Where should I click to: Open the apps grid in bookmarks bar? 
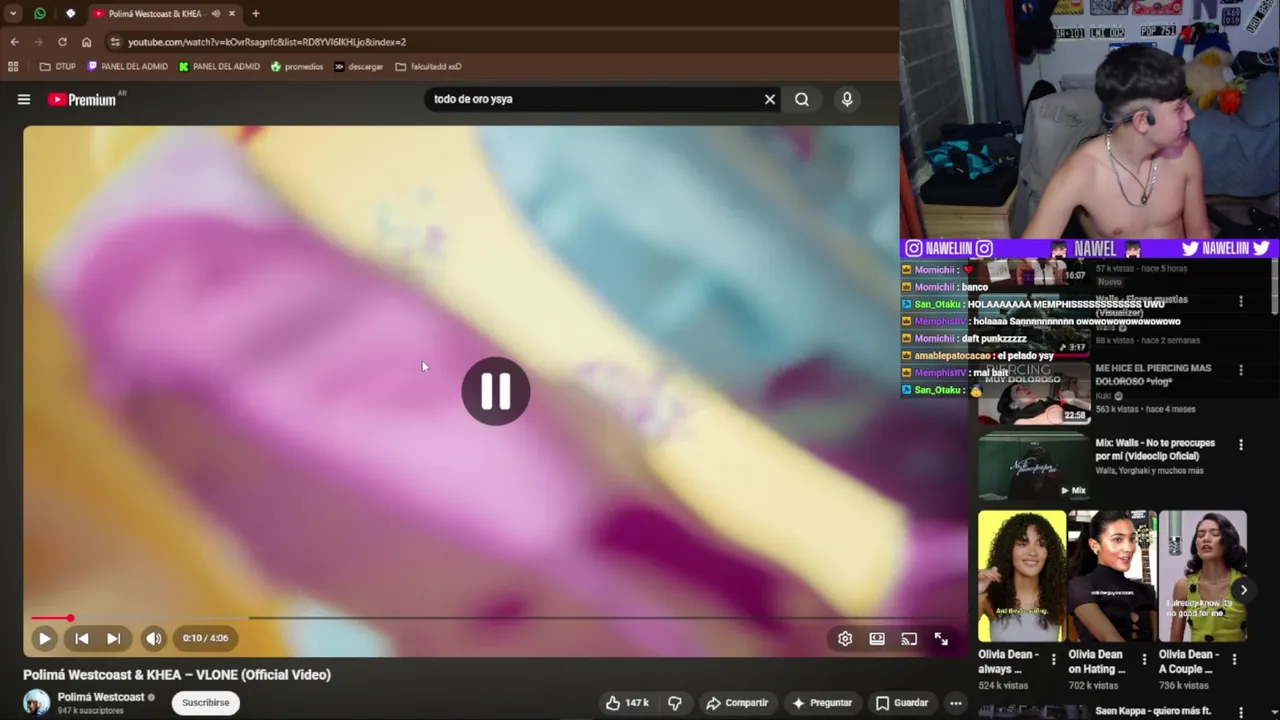13,67
